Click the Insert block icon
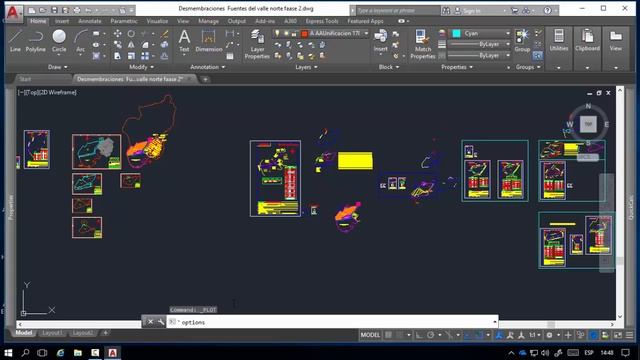Image resolution: width=640 pixels, height=360 pixels. point(380,41)
